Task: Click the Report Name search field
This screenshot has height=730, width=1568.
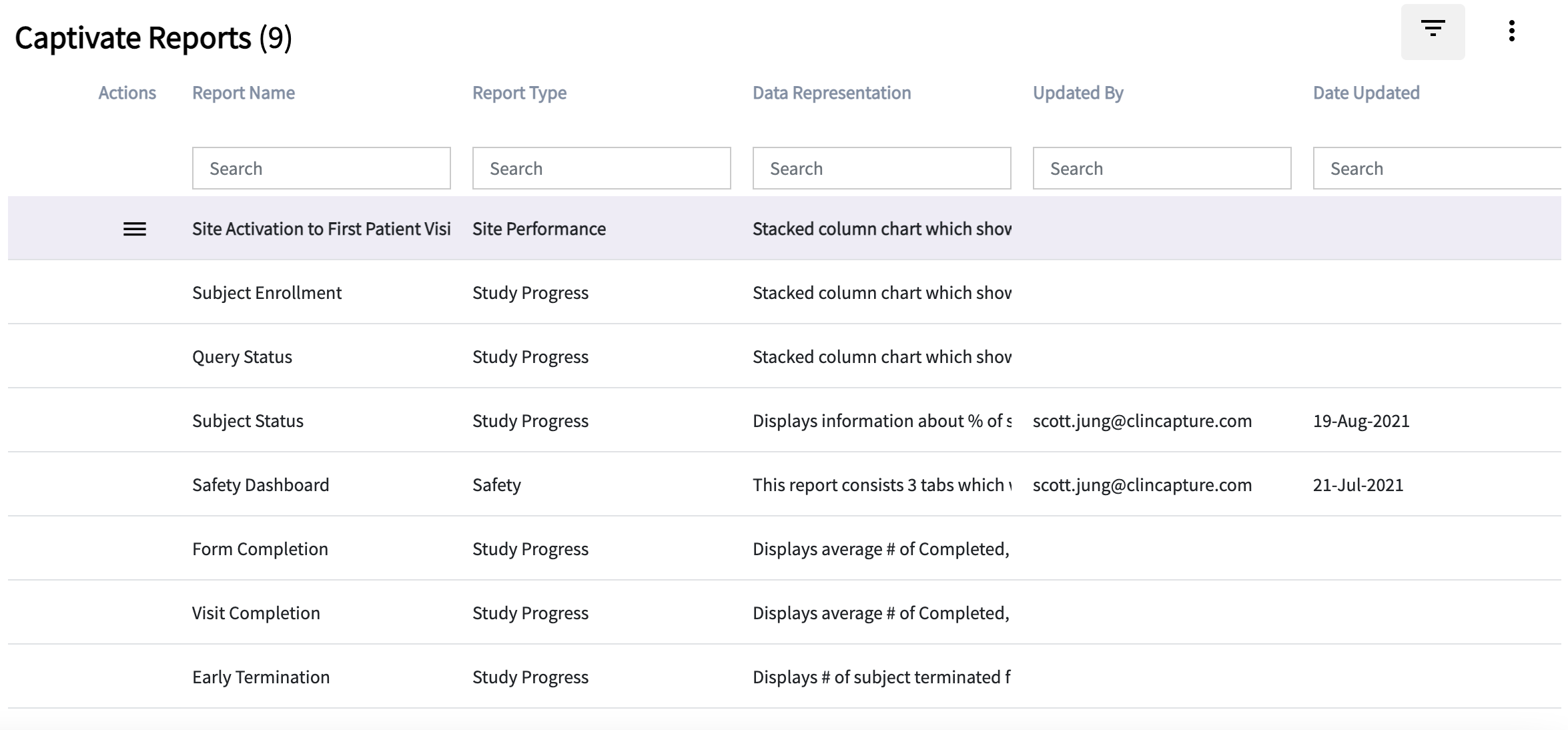Action: click(x=321, y=168)
